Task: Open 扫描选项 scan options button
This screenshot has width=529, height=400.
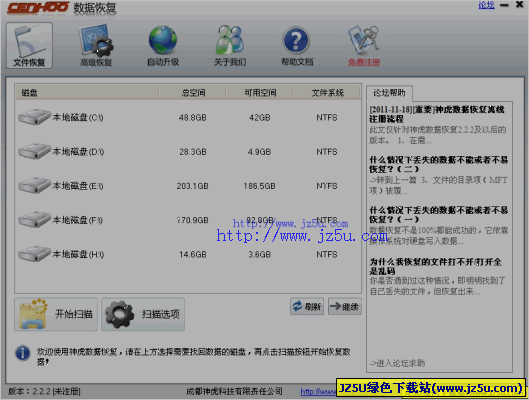Action: point(143,314)
